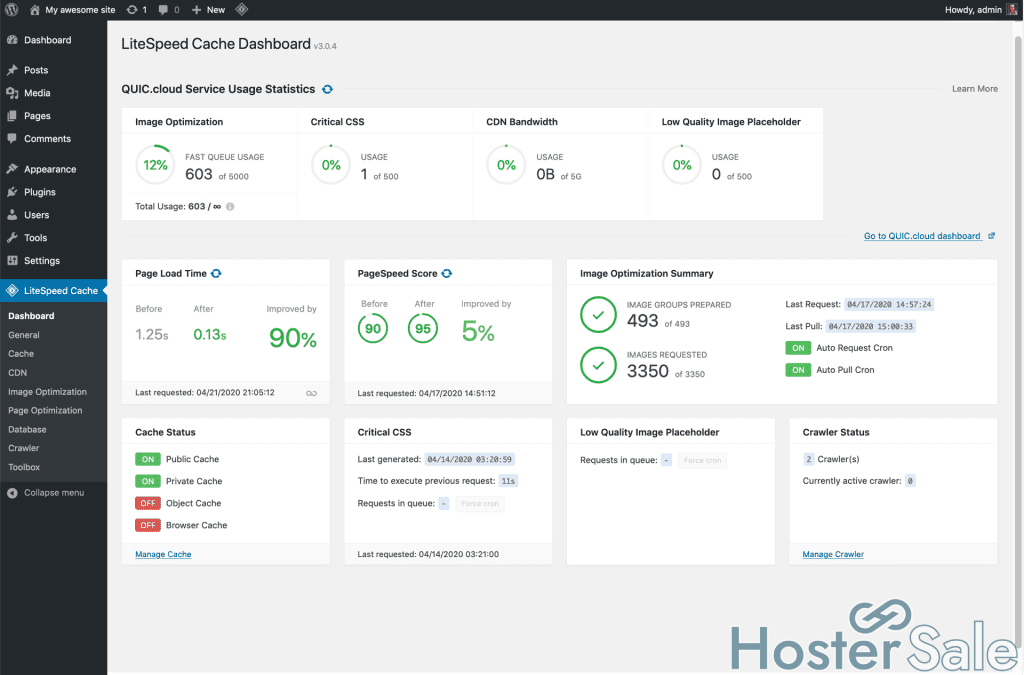The width and height of the screenshot is (1024, 675).
Task: Toggle the Auto Request Cron switch
Action: click(x=798, y=348)
